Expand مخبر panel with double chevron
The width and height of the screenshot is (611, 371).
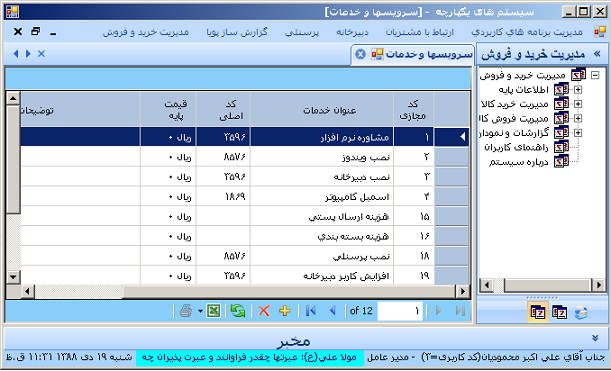595,337
